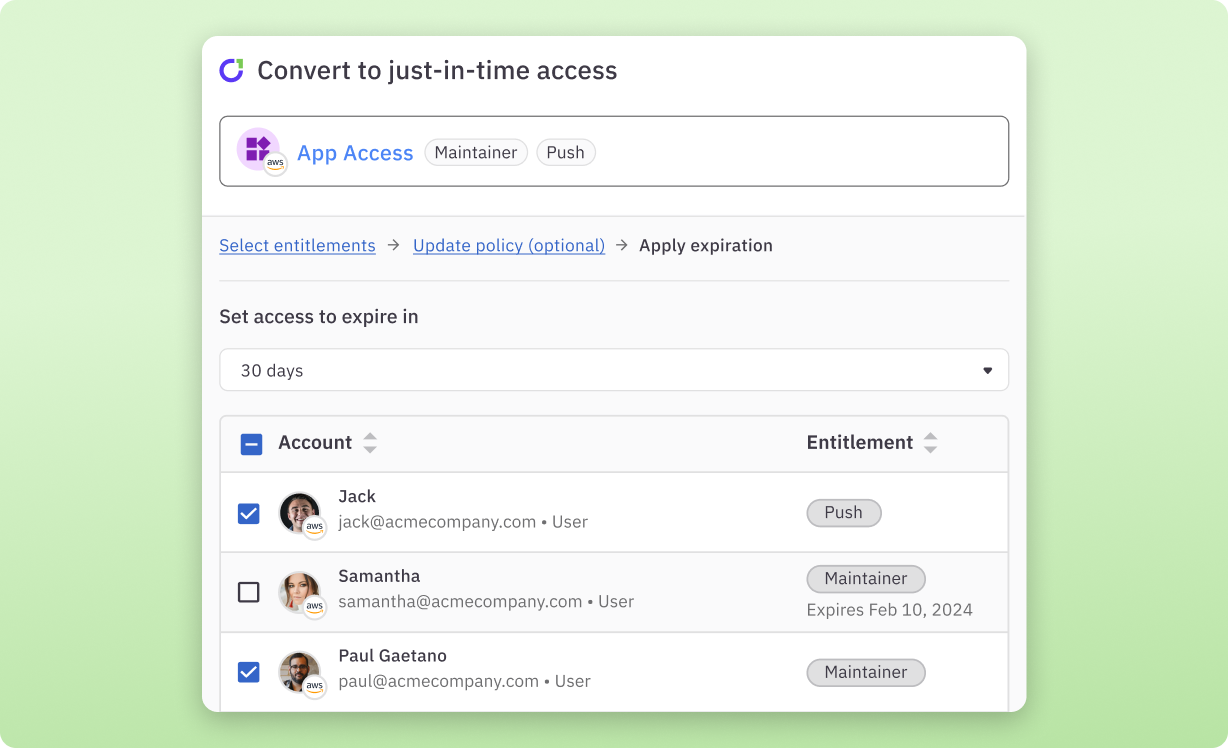Click the AWS badge on App Access icon
The image size is (1228, 748).
(x=275, y=164)
